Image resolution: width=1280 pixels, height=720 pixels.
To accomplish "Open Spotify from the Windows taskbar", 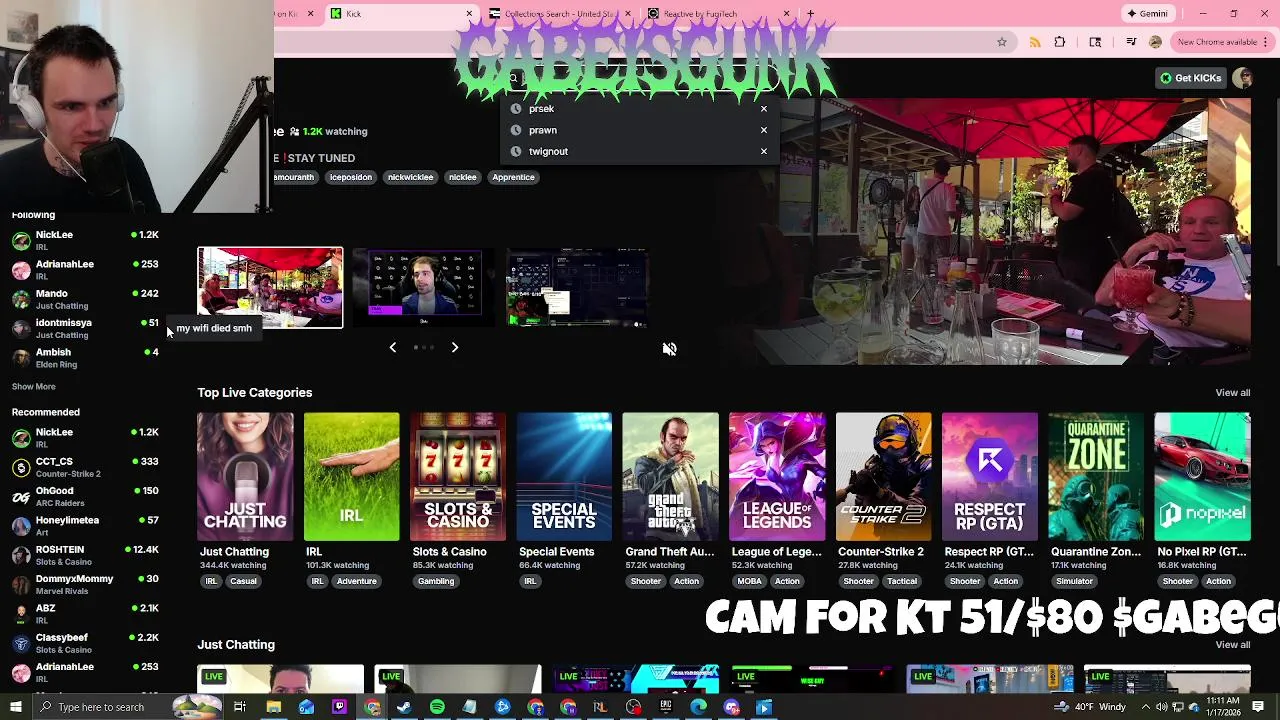I will click(437, 707).
